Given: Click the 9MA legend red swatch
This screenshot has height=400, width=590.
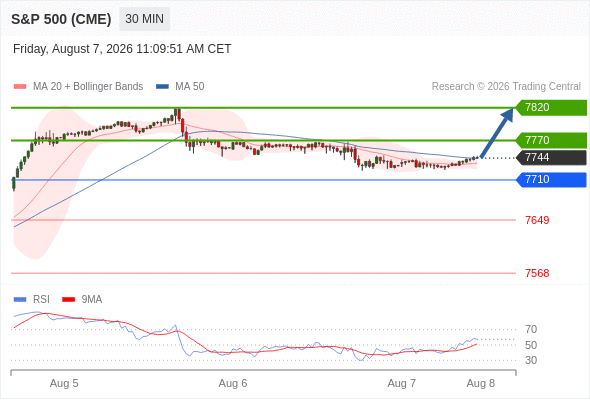Looking at the screenshot, I should 68,300.
